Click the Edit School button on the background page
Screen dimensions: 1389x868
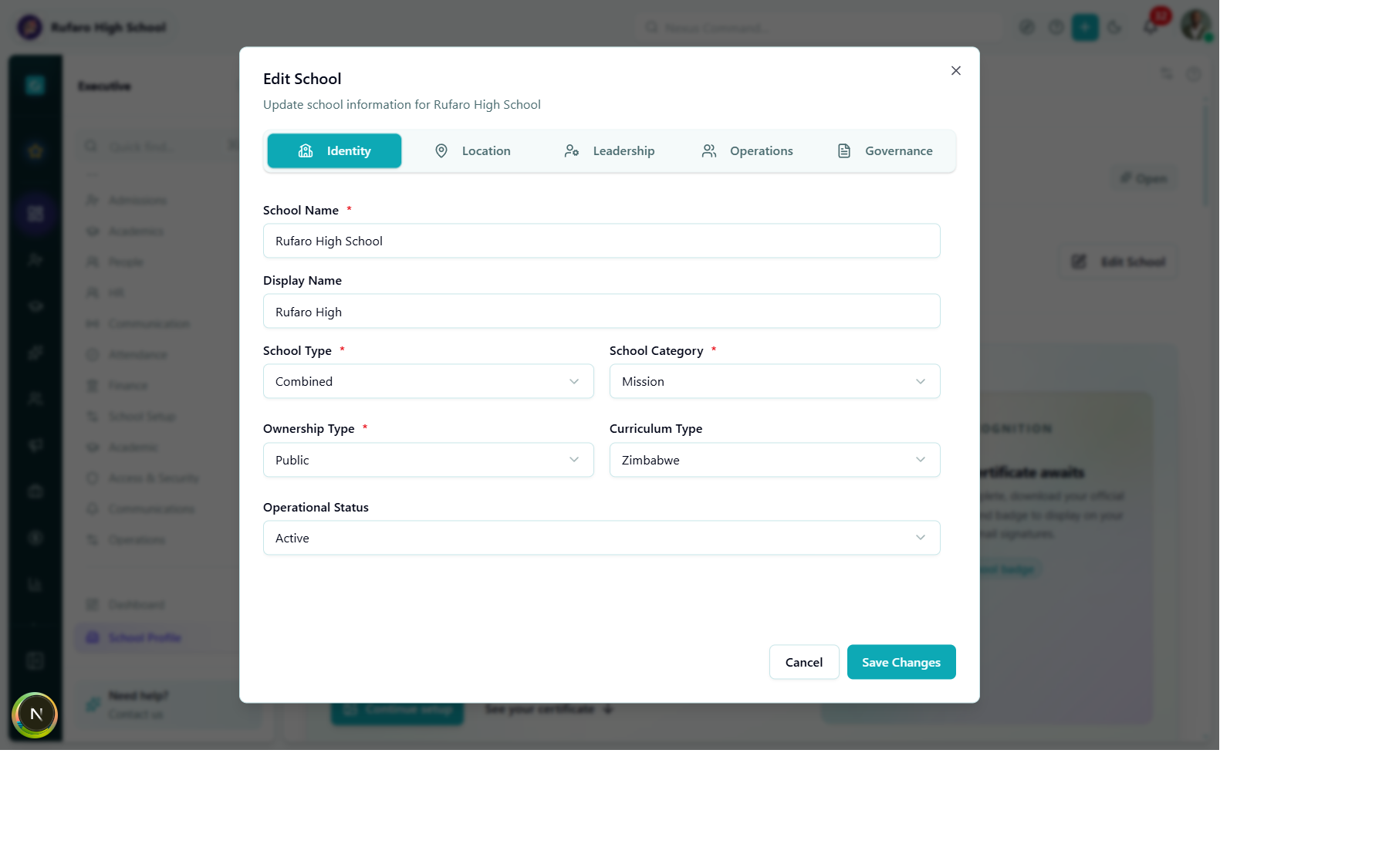1118,262
